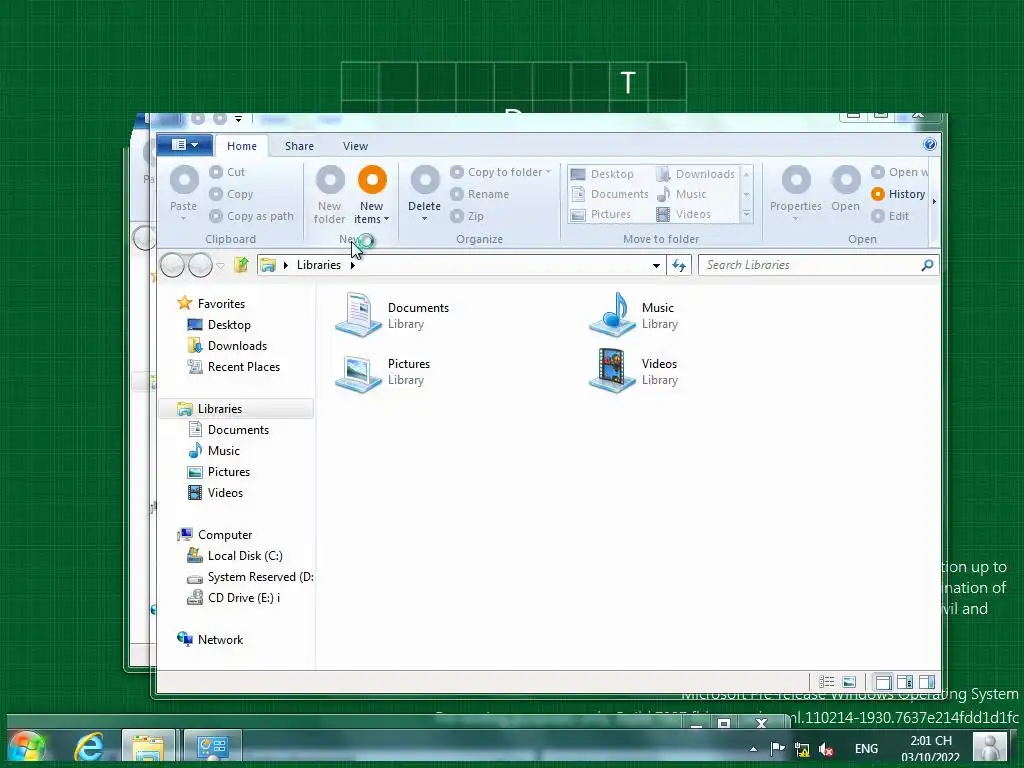1024x768 pixels.
Task: Click the Cut command icon
Action: point(216,172)
